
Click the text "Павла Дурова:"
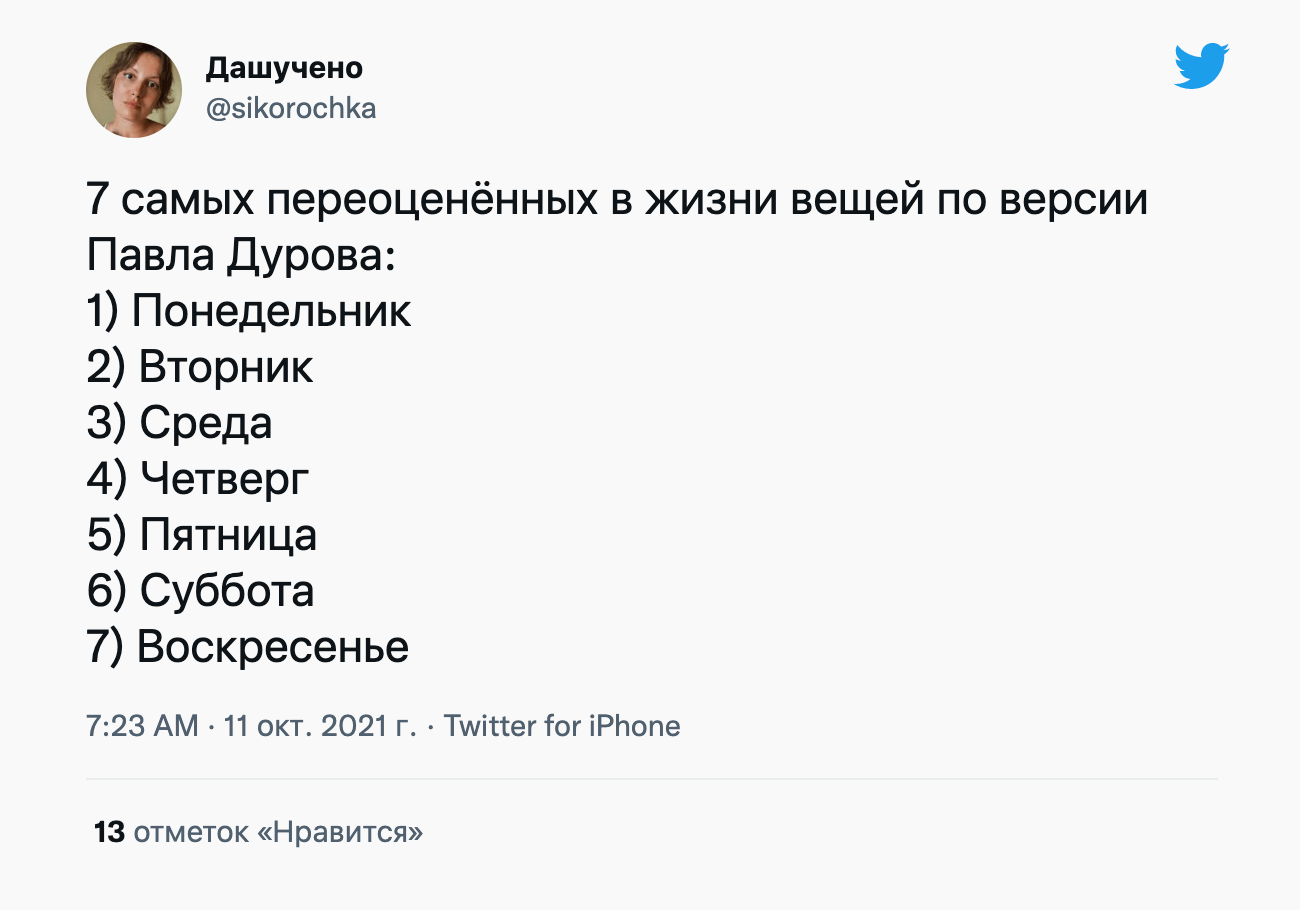[241, 257]
